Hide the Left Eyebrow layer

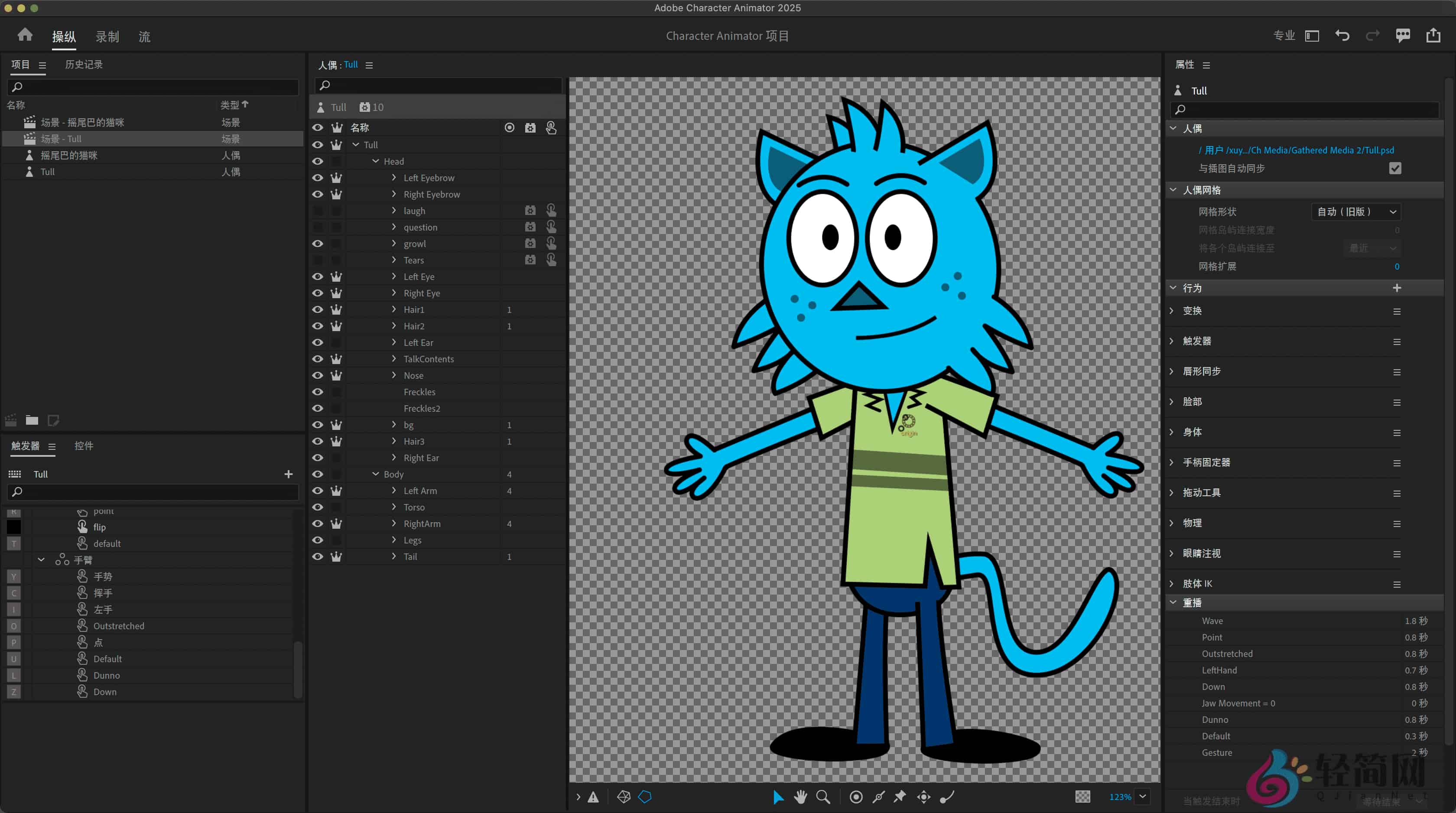[318, 178]
